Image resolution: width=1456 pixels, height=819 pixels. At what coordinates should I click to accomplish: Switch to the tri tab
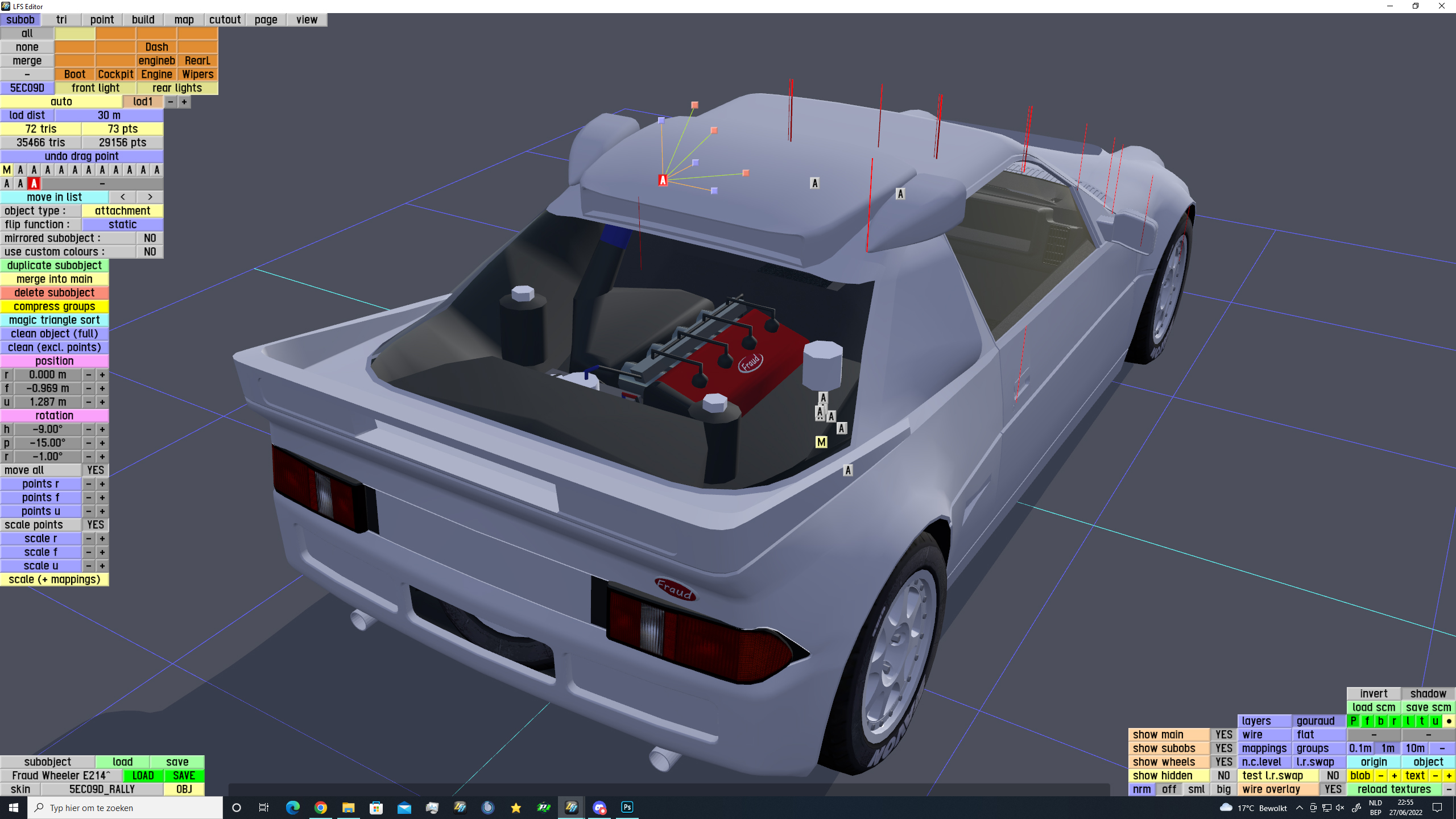(61, 19)
